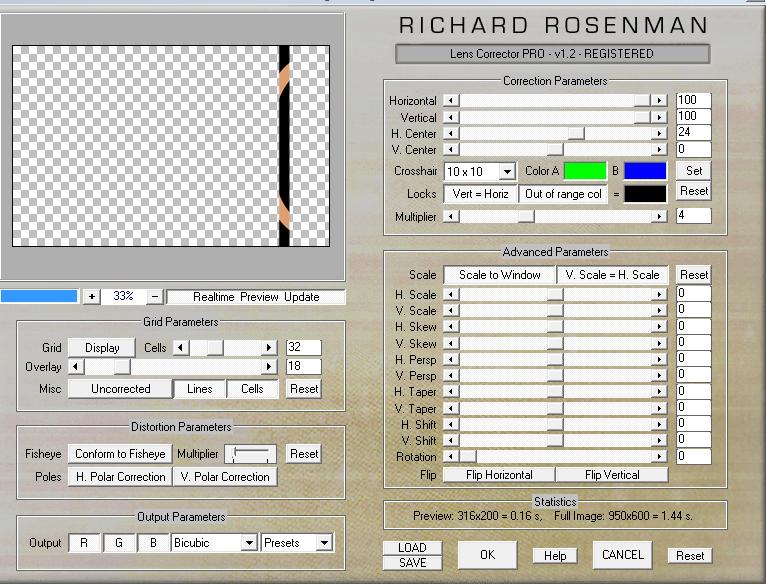Click right arrow of Rotation slider
Viewport: 766px width, 584px height.
659,456
